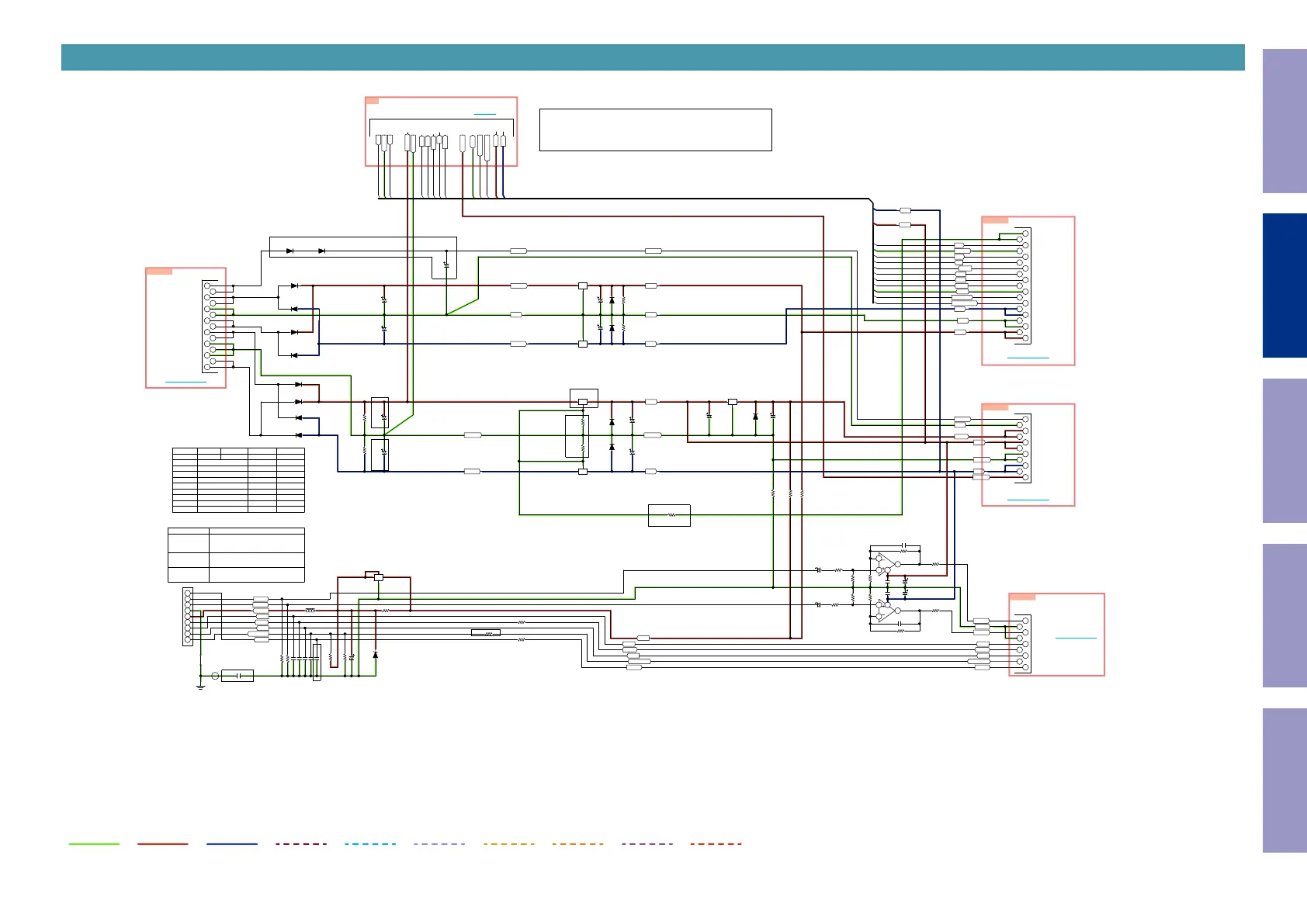Image resolution: width=1307 pixels, height=924 pixels.
Task: Open the topmost lavender side tab
Action: 1284,121
